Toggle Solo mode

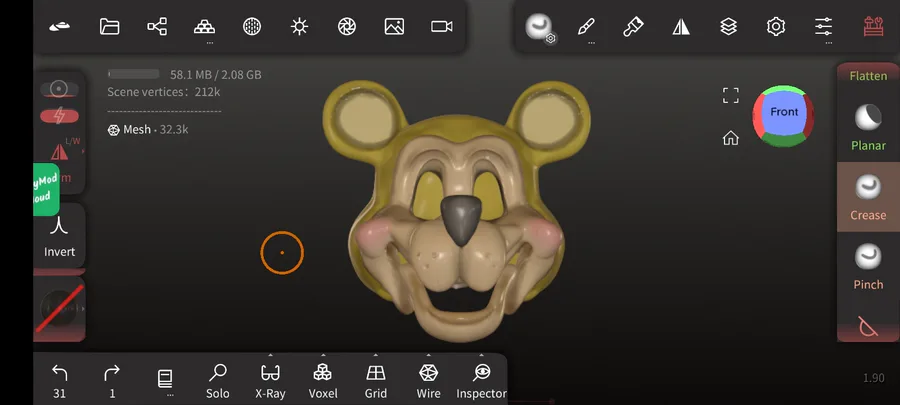[218, 381]
